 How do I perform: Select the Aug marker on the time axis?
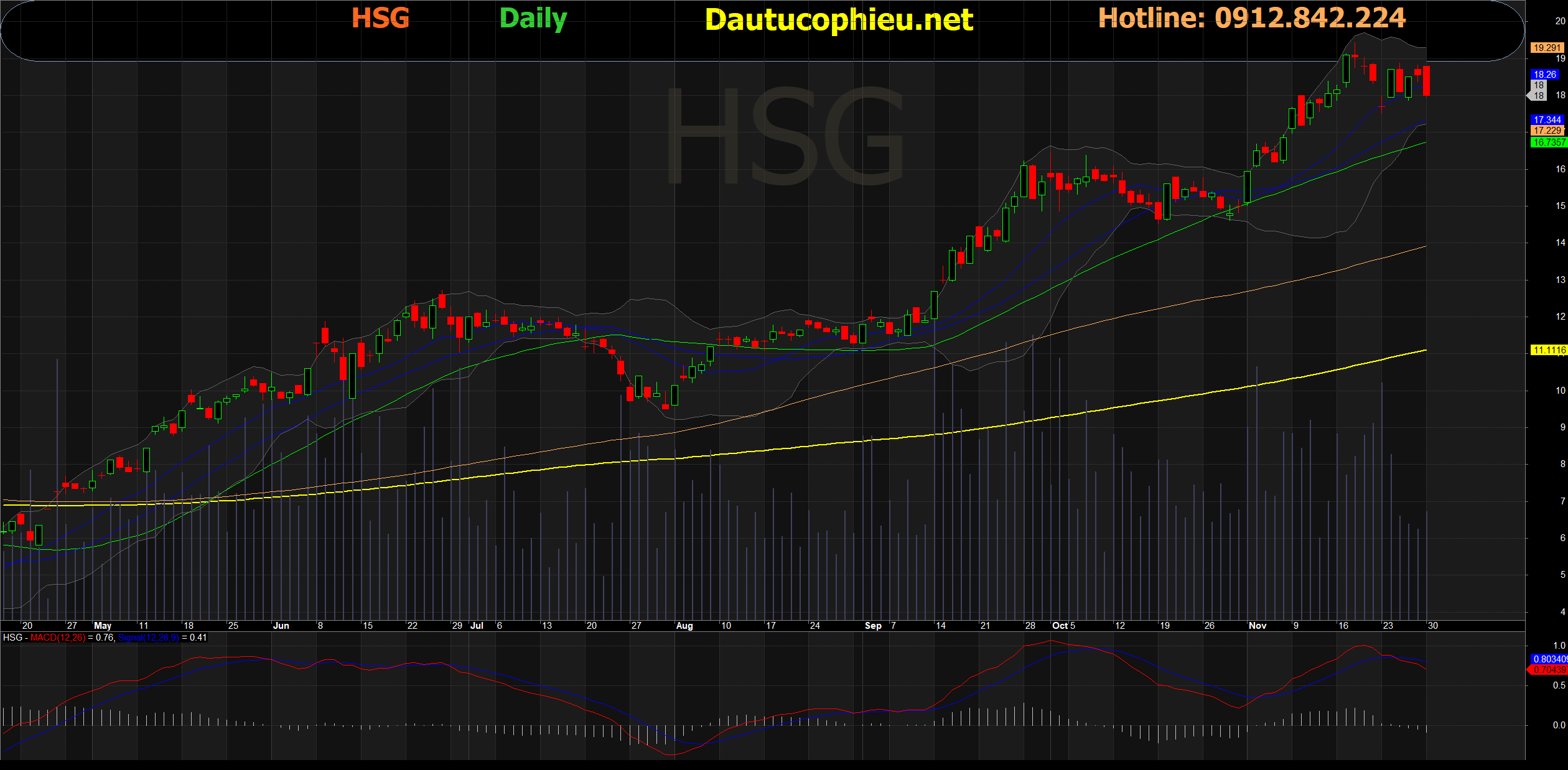[x=684, y=626]
